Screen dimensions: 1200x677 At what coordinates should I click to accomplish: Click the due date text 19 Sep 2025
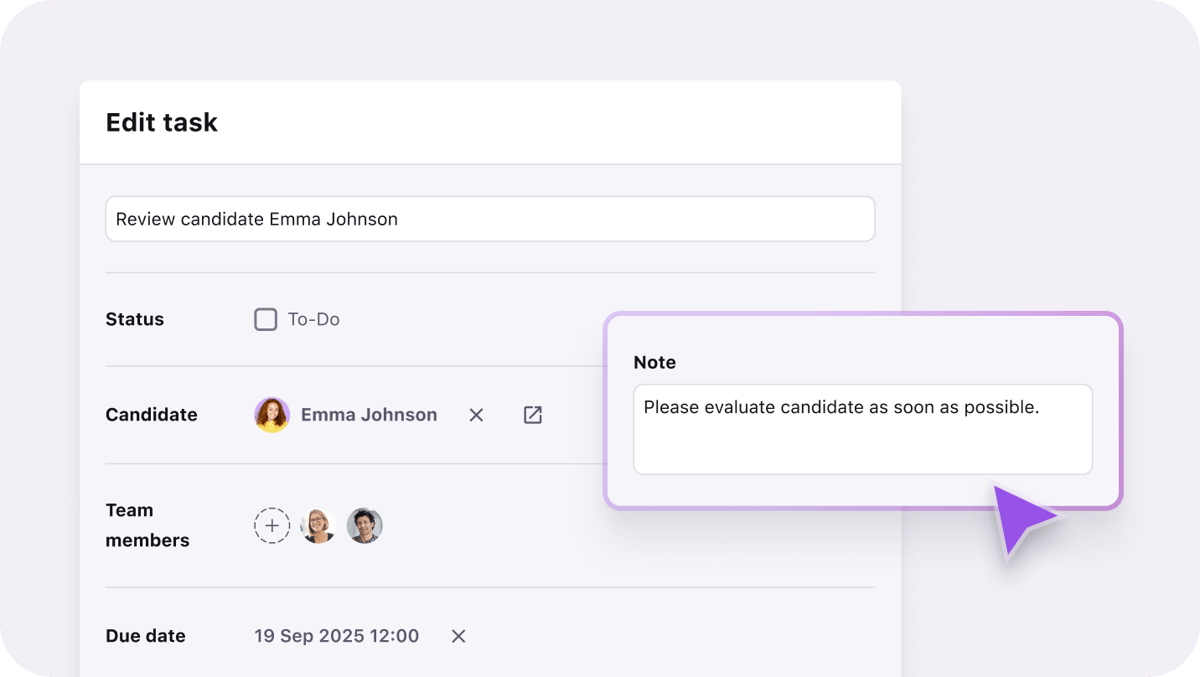pyautogui.click(x=336, y=635)
